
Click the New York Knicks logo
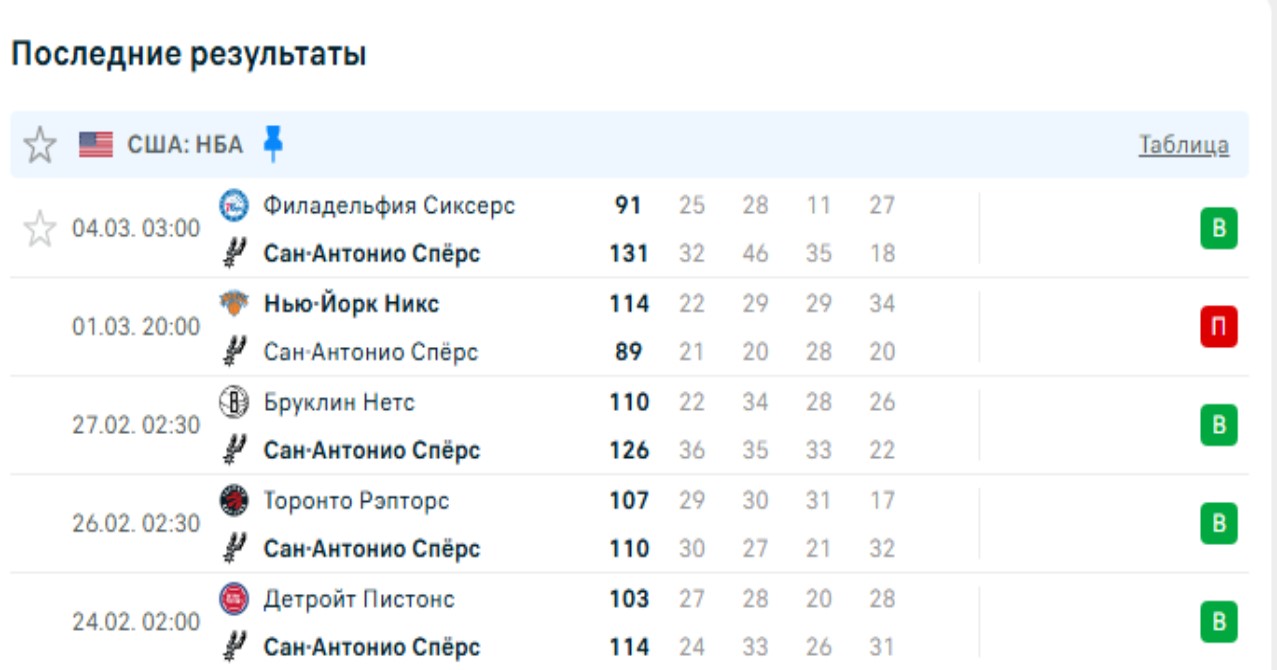pos(233,304)
